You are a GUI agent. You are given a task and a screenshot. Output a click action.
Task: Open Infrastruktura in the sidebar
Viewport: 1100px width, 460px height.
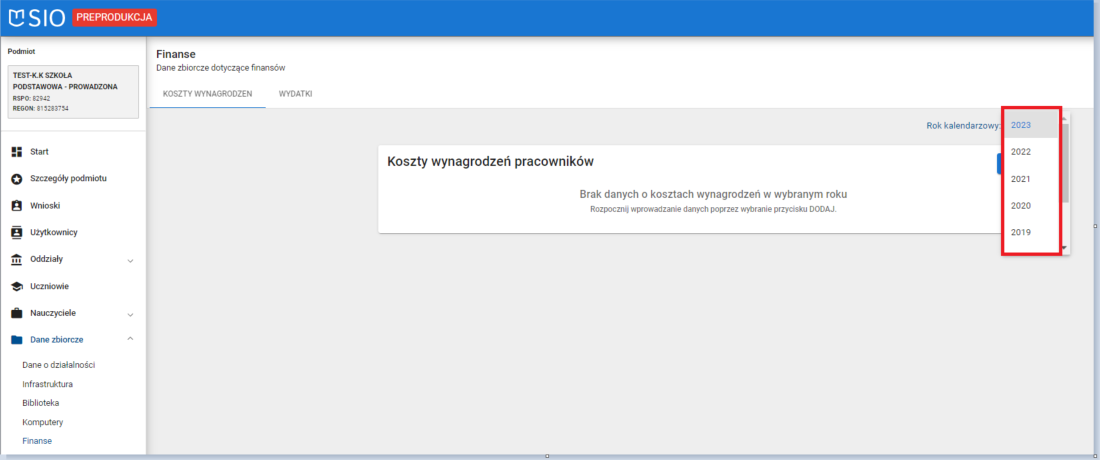tap(47, 384)
